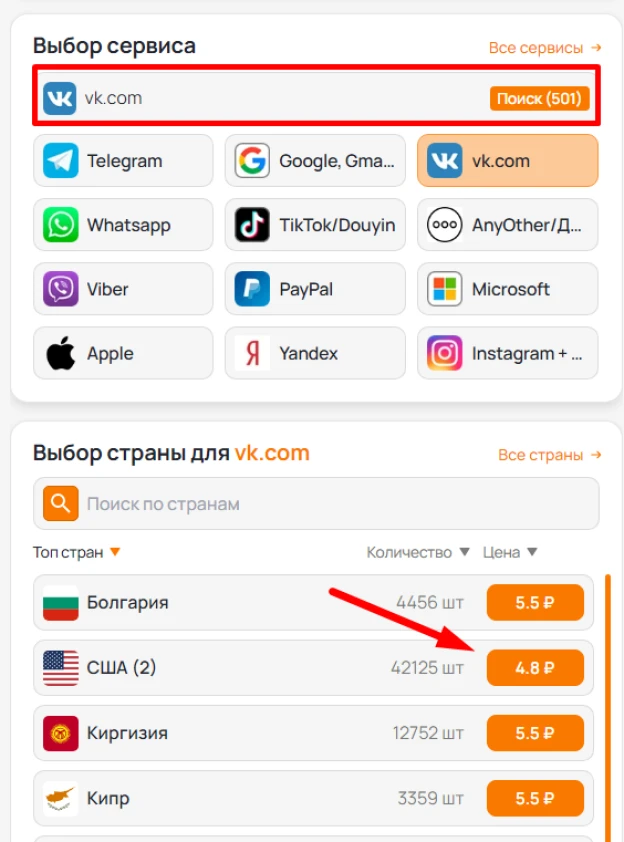The height and width of the screenshot is (842, 624).
Task: Open the Все сервисы link
Action: coord(545,48)
